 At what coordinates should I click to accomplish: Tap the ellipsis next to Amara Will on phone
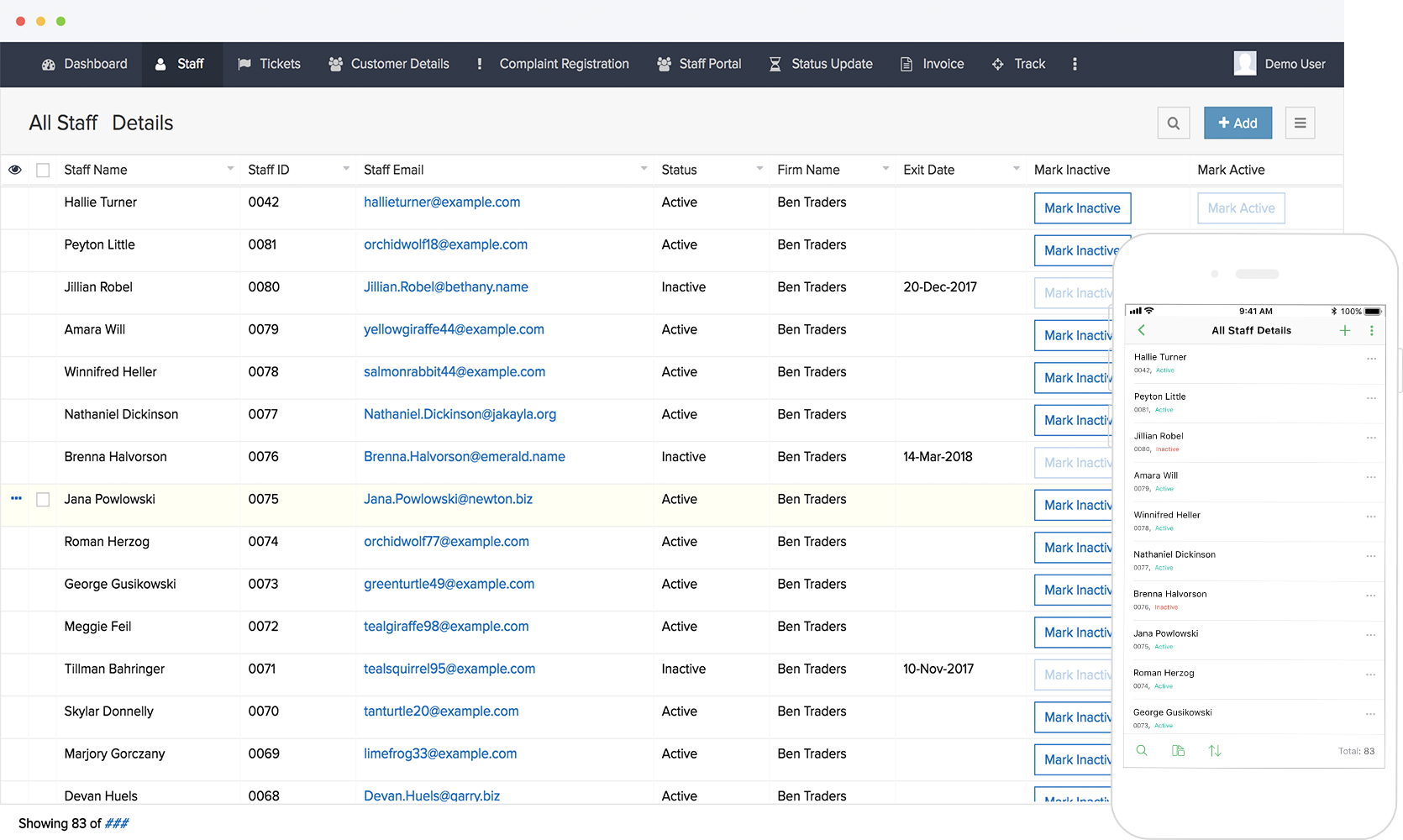click(1371, 477)
